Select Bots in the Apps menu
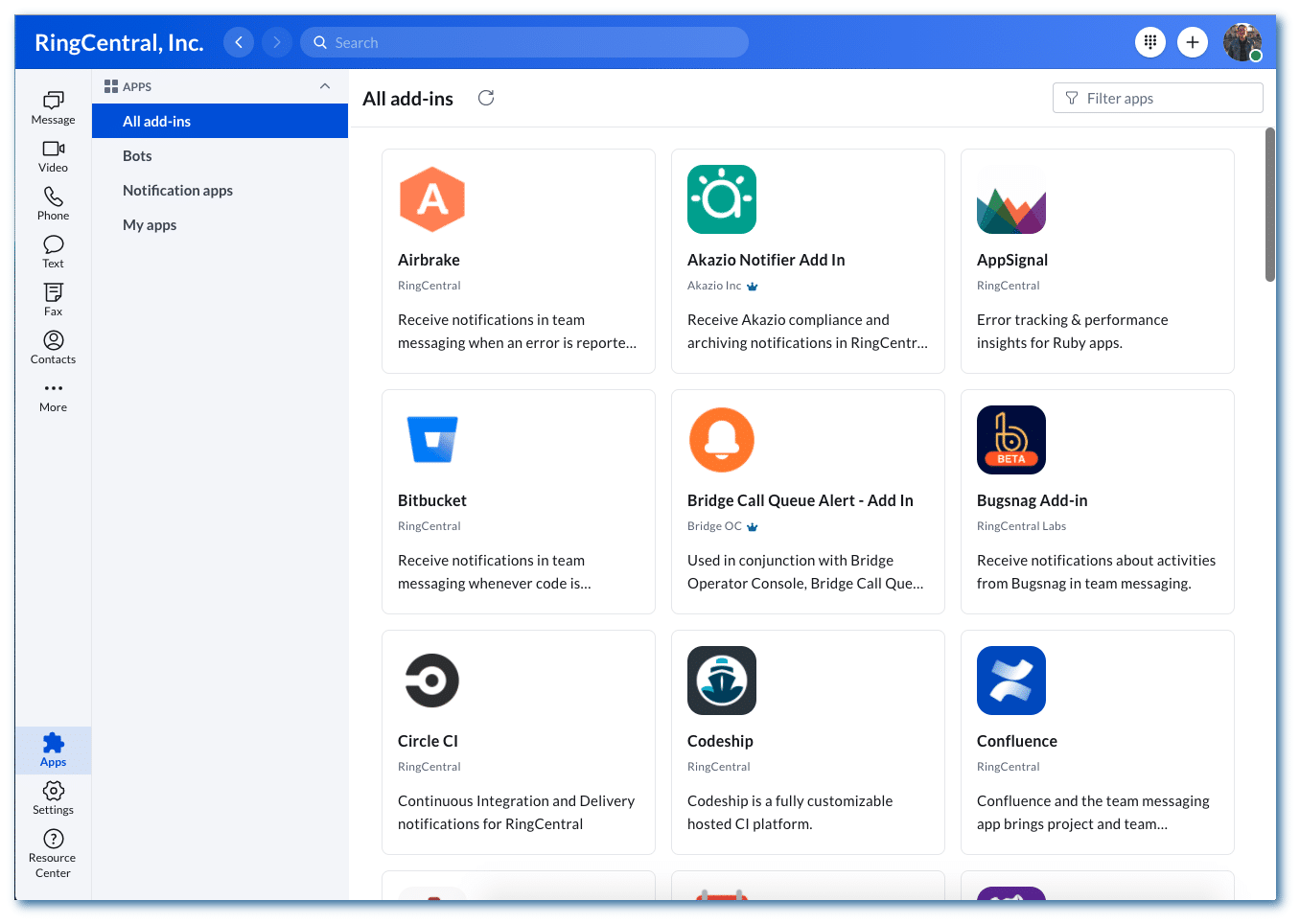 click(220, 155)
